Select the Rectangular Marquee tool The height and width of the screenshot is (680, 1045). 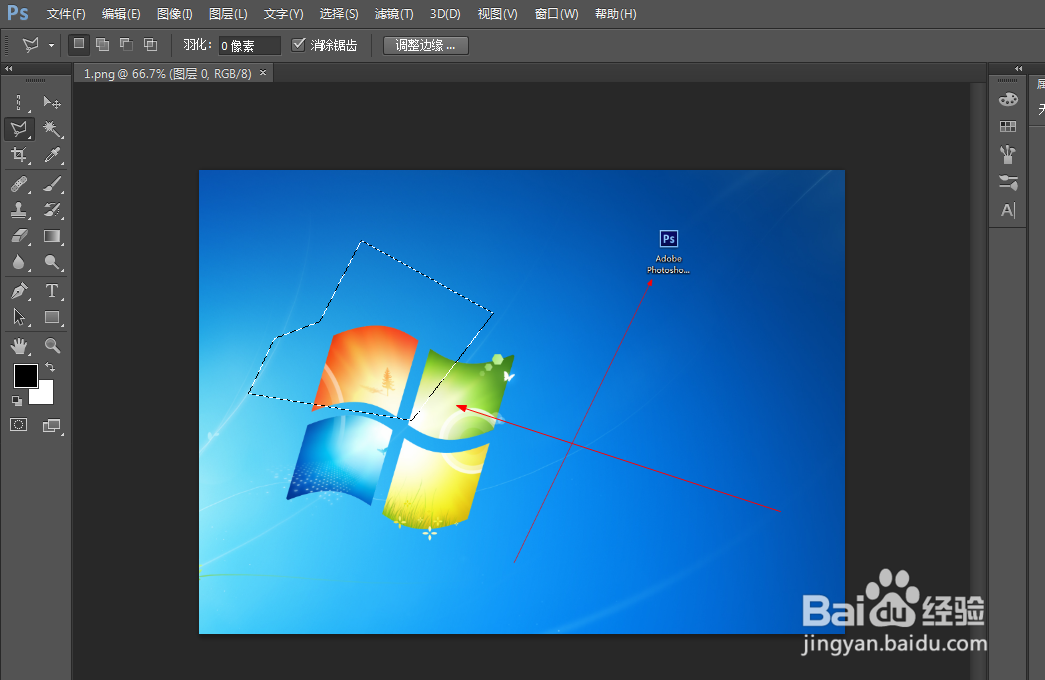(x=19, y=102)
